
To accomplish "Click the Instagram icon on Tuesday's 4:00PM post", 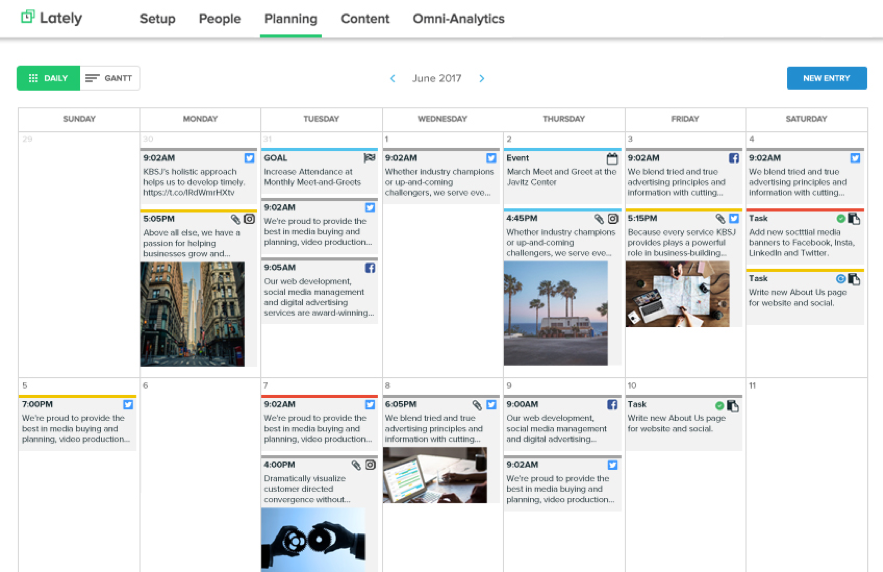I will tap(370, 465).
